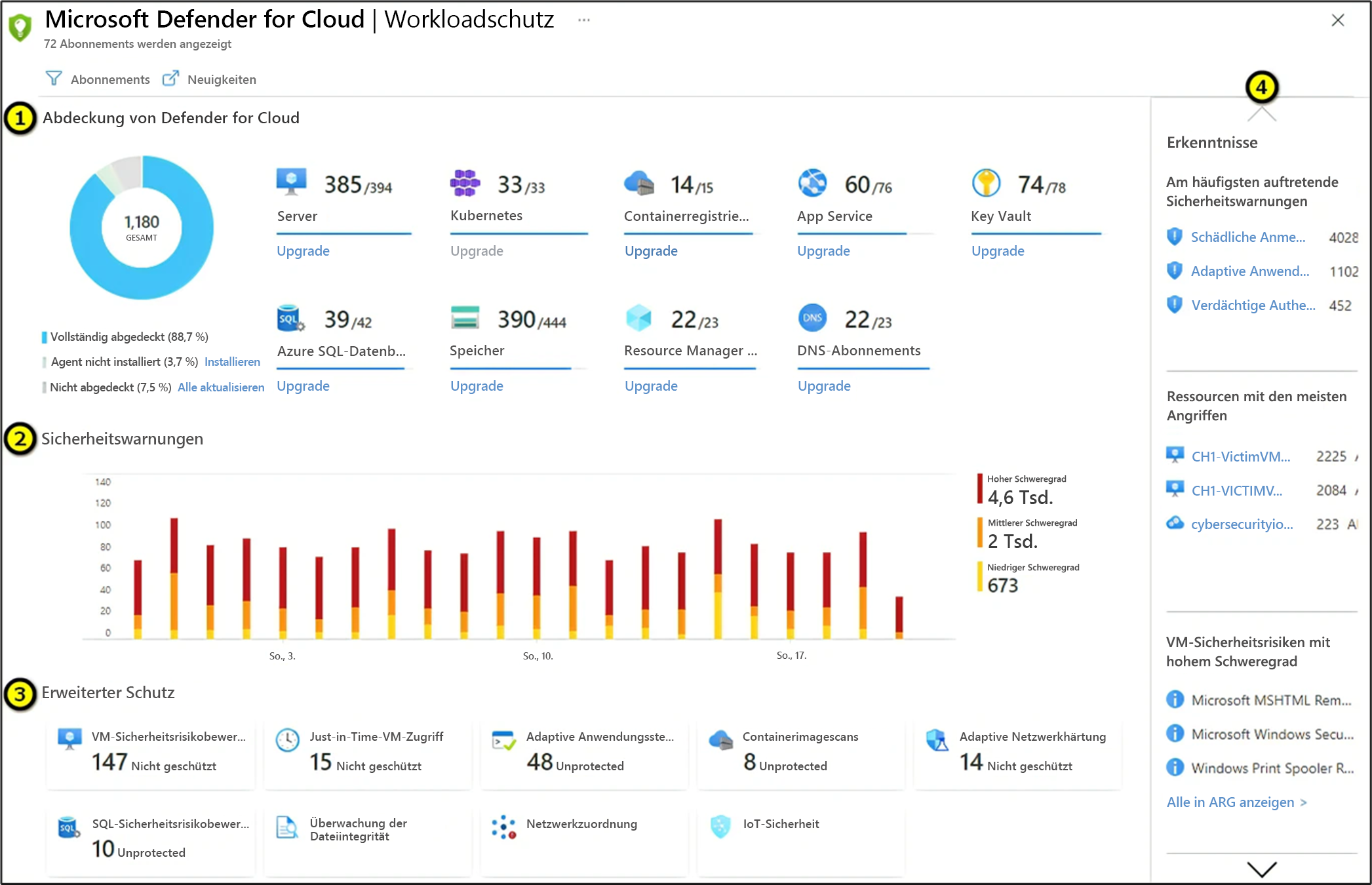Click the Kubernetes 33/33 count
Viewport: 1372px width, 885px height.
point(521,185)
